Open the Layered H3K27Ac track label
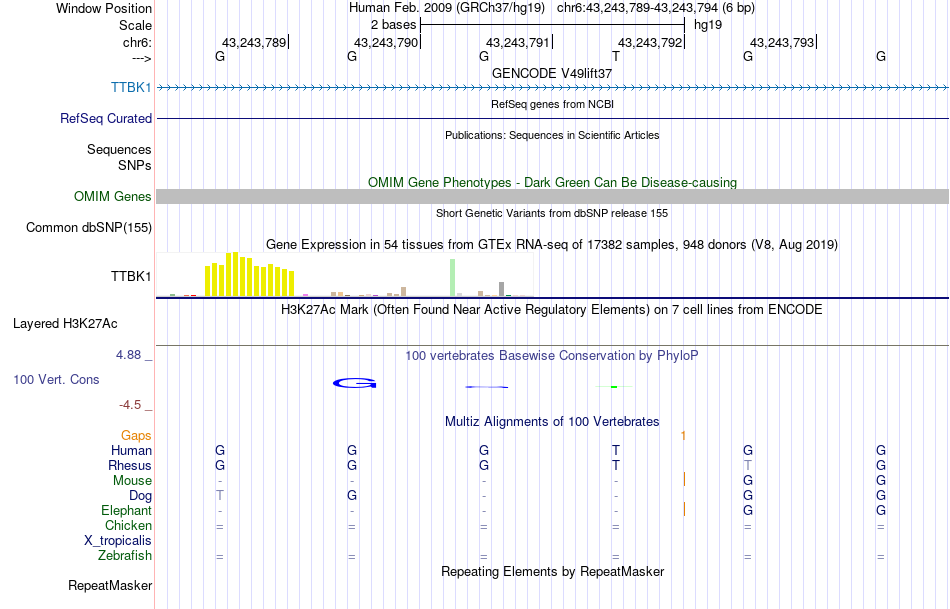This screenshot has height=609, width=950. pyautogui.click(x=65, y=324)
